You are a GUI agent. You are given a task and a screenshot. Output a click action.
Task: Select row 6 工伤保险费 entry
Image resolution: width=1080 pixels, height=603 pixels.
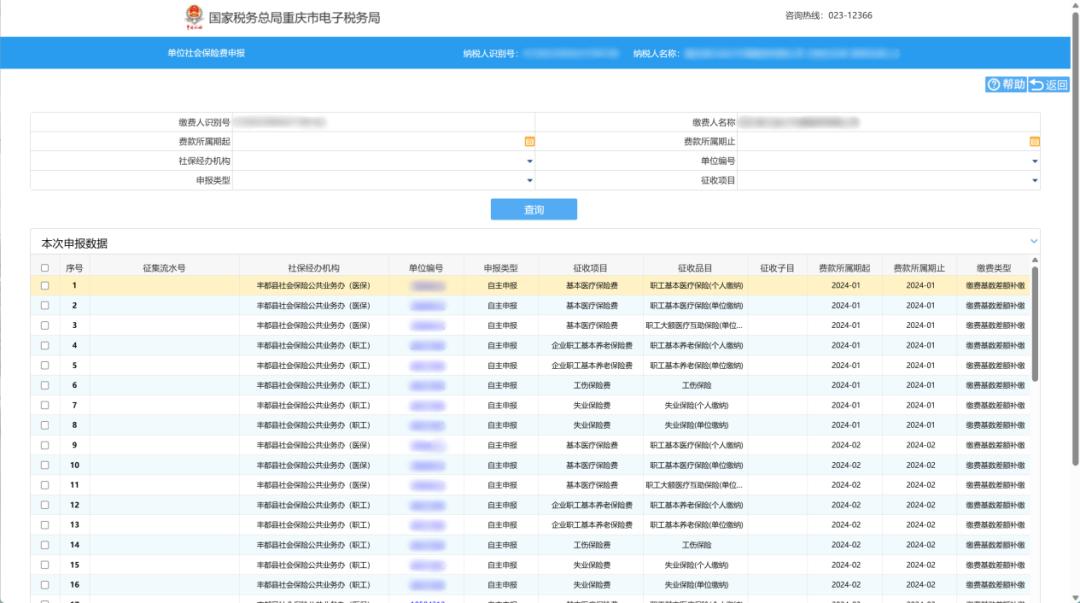pyautogui.click(x=591, y=386)
